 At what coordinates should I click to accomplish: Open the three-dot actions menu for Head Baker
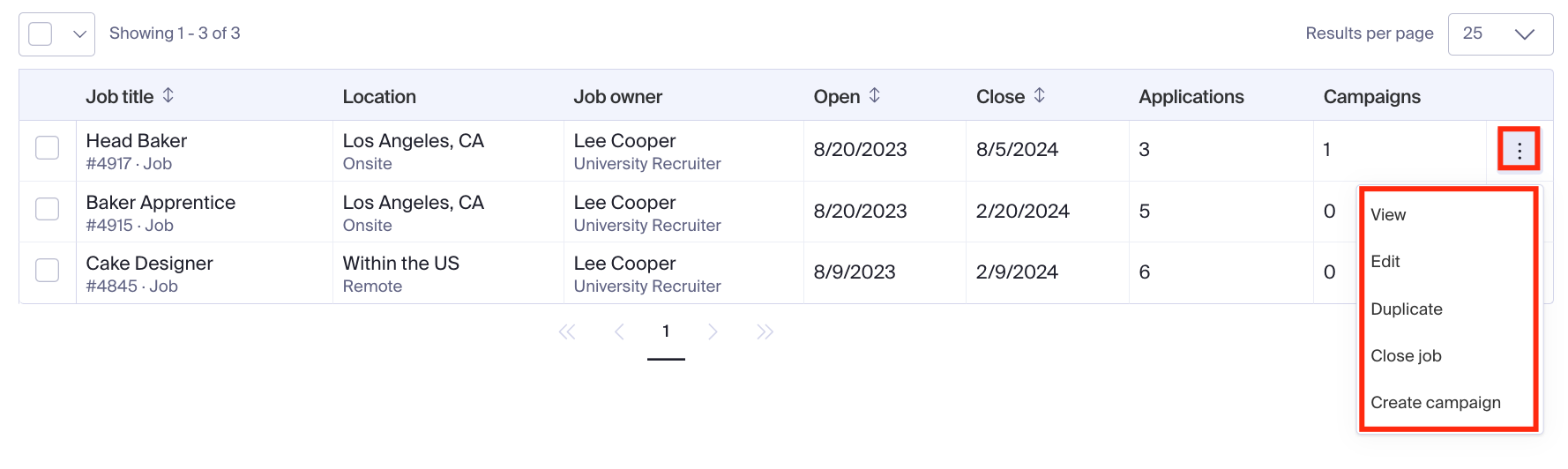[x=1519, y=151]
